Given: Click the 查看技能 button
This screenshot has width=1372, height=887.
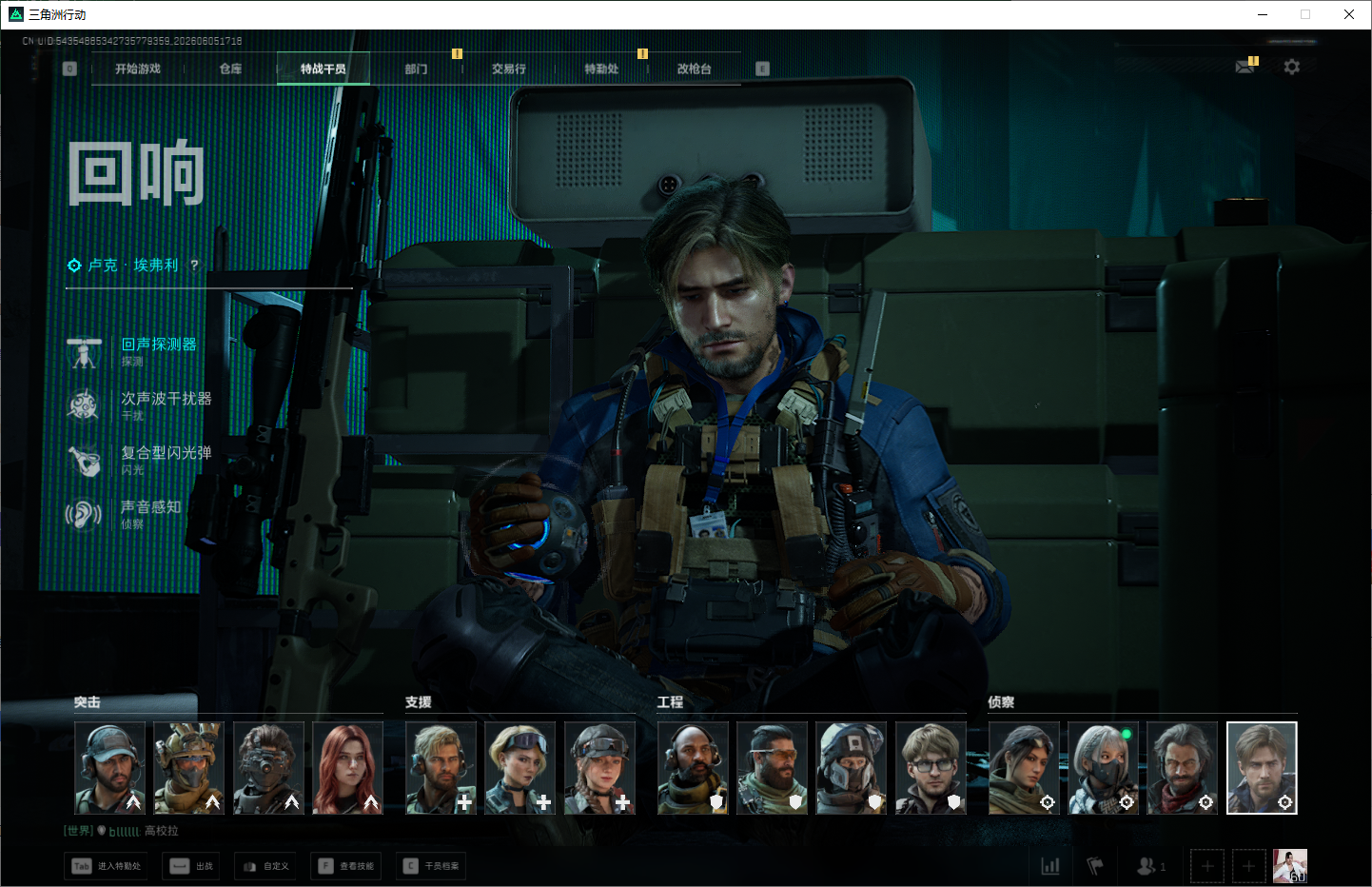Looking at the screenshot, I should (346, 866).
